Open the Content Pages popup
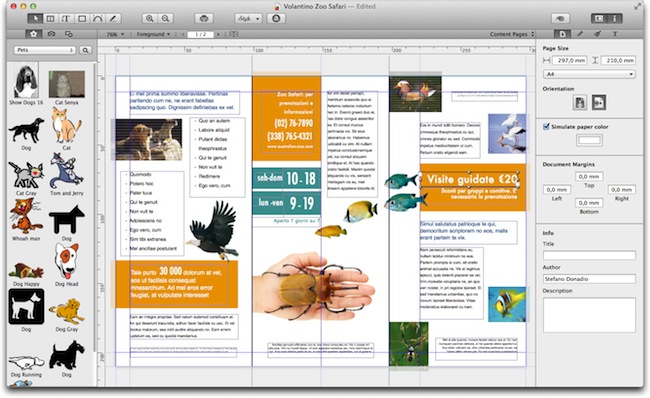Image resolution: width=650 pixels, height=398 pixels. pyautogui.click(x=512, y=34)
